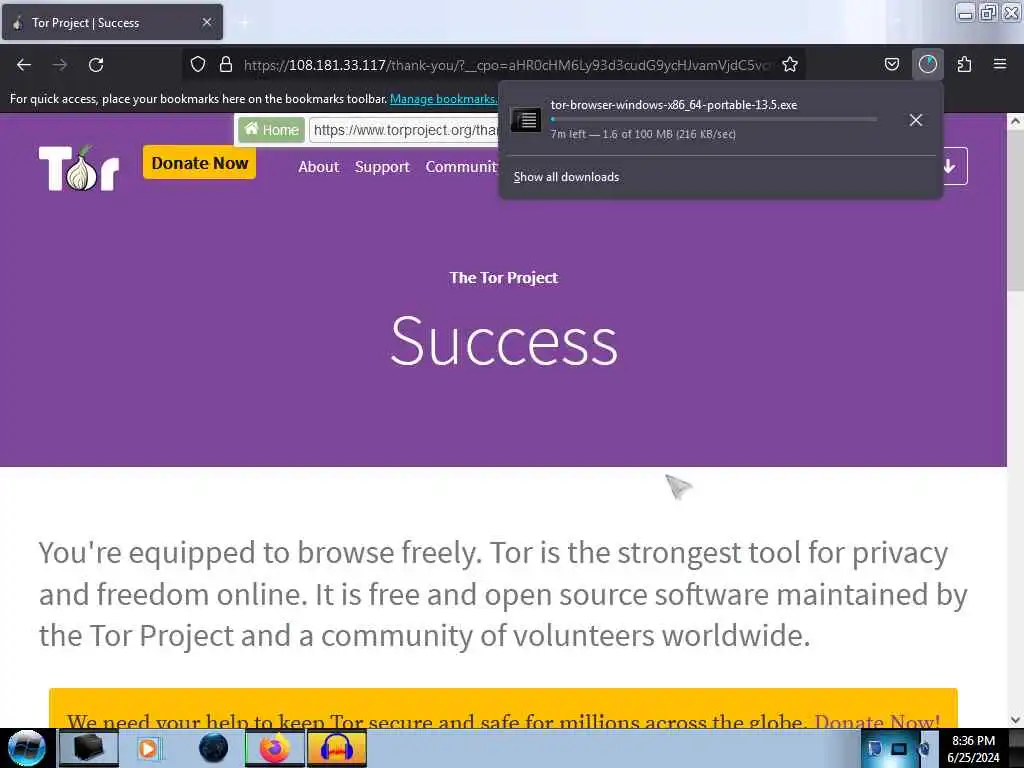1024x768 pixels.
Task: Close the Tor Project | Success tab
Action: point(207,22)
